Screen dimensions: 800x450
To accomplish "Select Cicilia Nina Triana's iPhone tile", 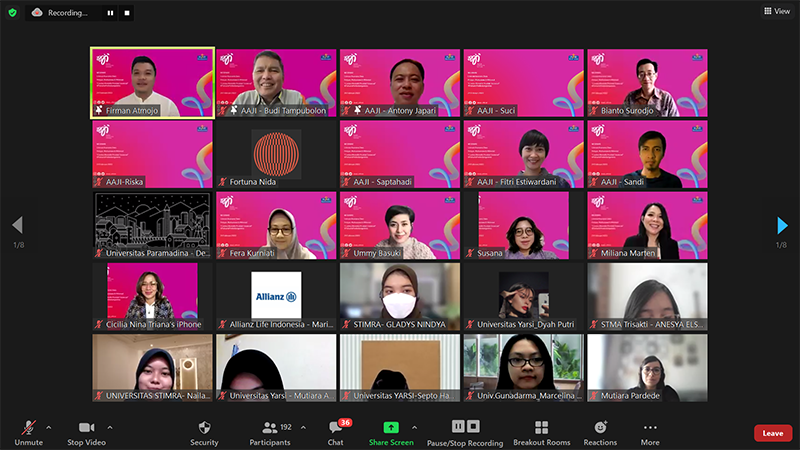I will click(152, 296).
